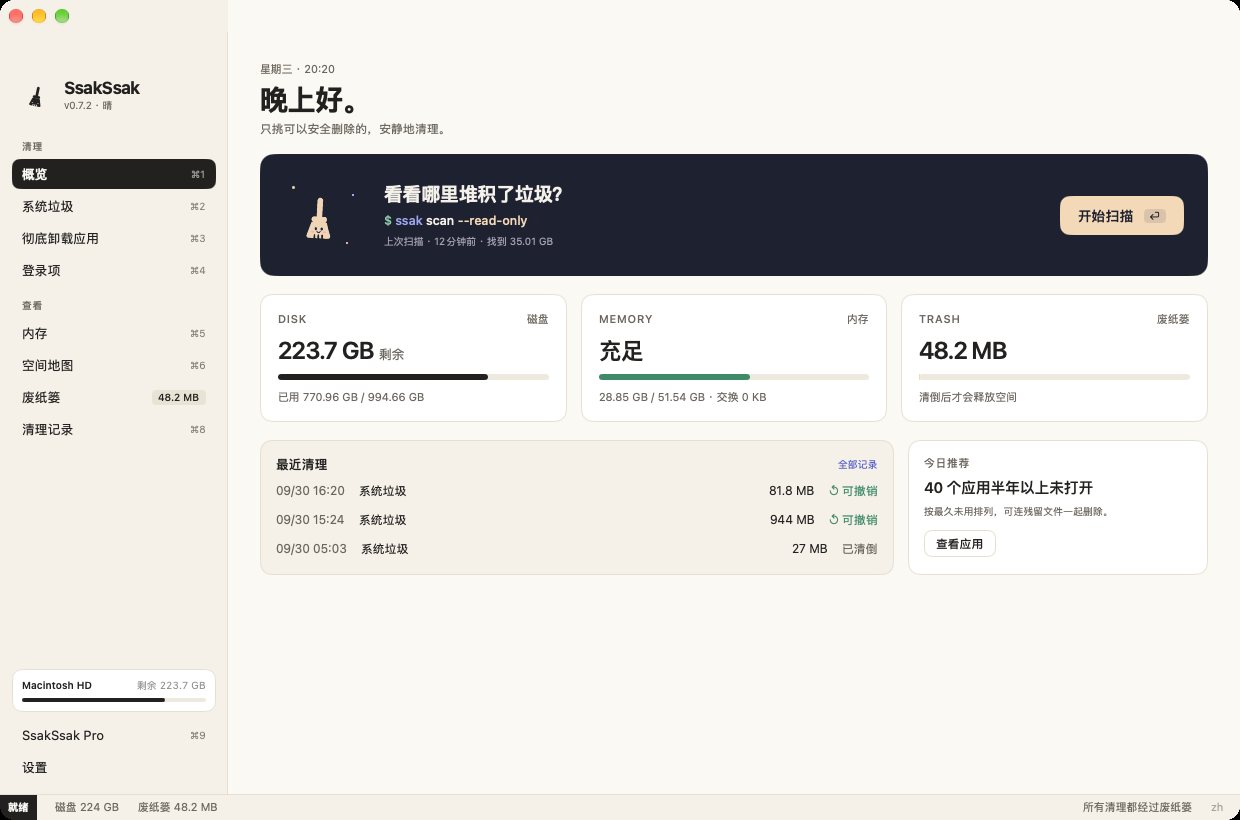Viewport: 1240px width, 820px height.
Task: Click the 09/30 15:24 cleanup row
Action: click(x=576, y=520)
